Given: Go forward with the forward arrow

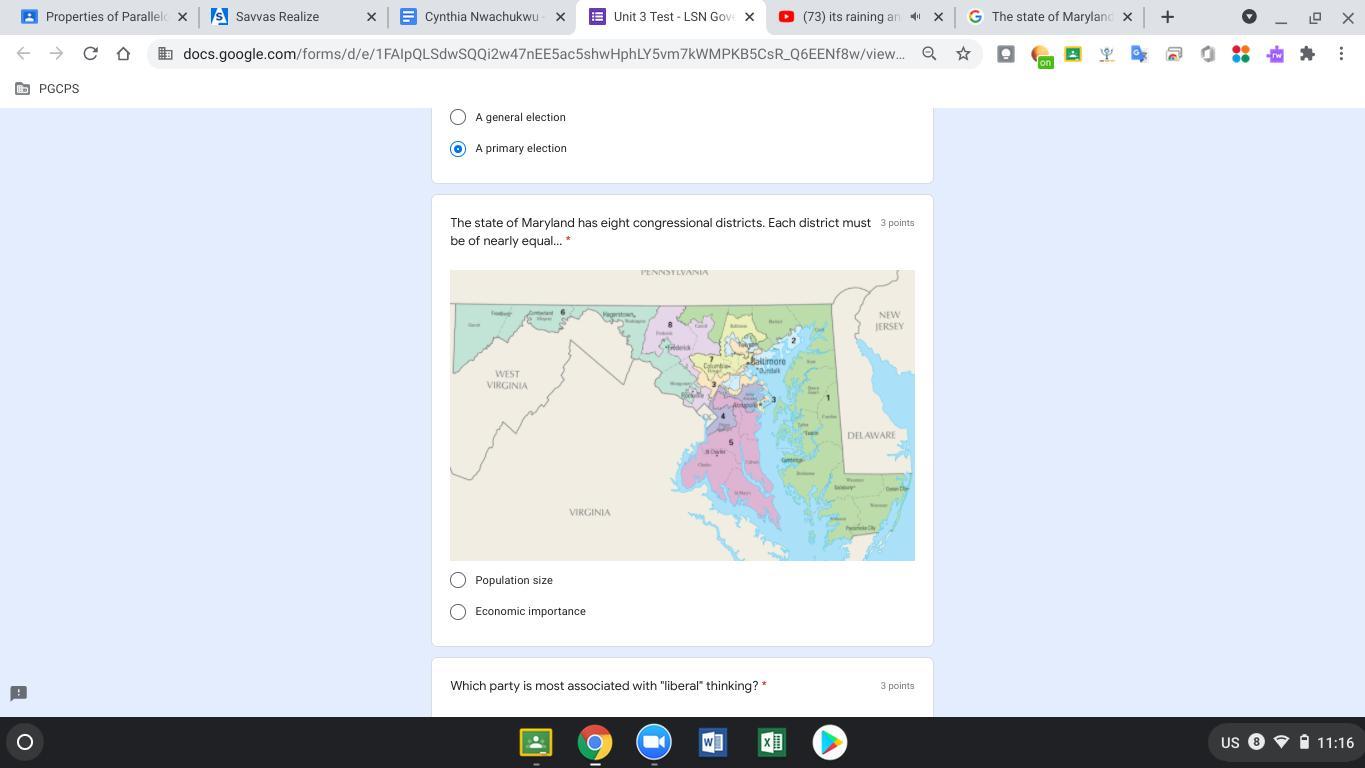Looking at the screenshot, I should pyautogui.click(x=56, y=54).
